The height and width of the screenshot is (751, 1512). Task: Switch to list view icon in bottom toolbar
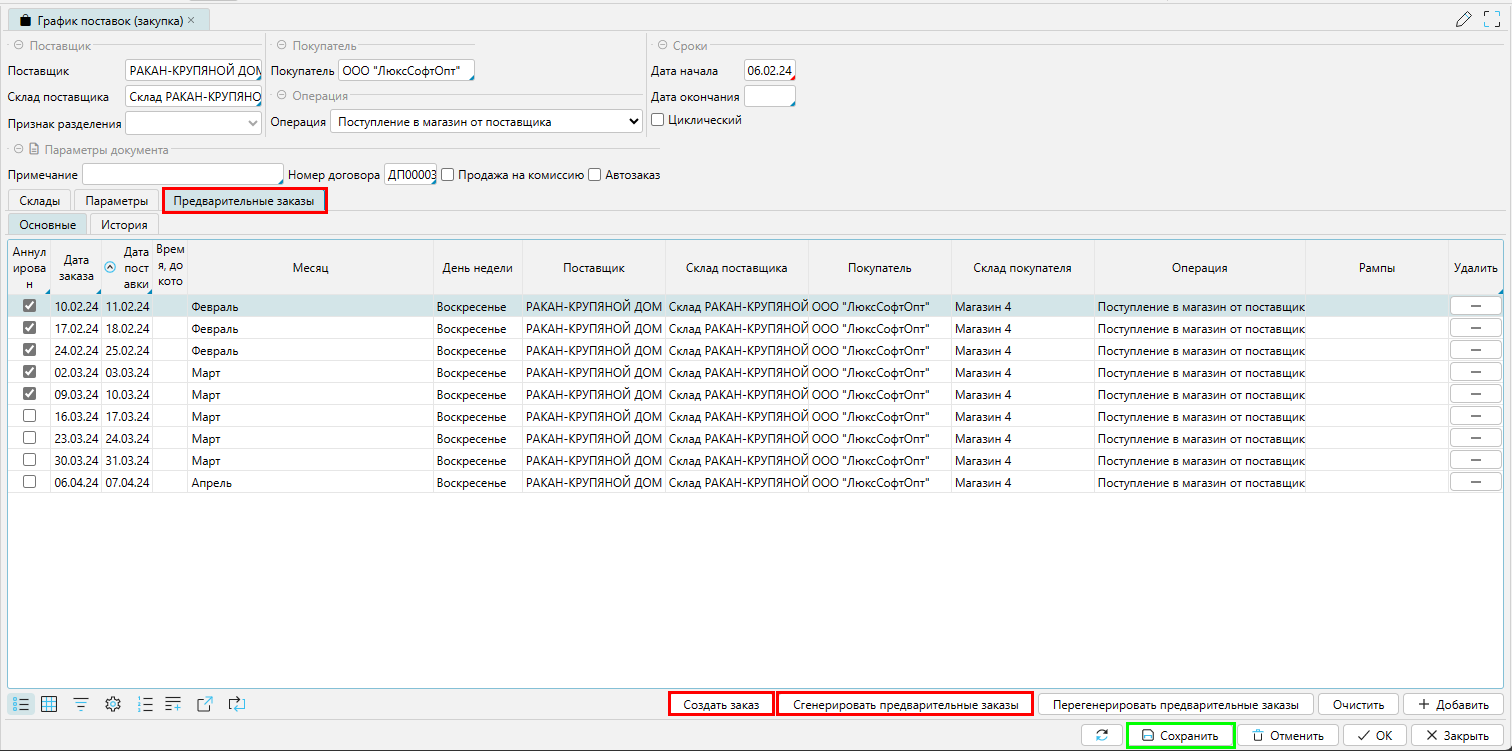point(21,704)
